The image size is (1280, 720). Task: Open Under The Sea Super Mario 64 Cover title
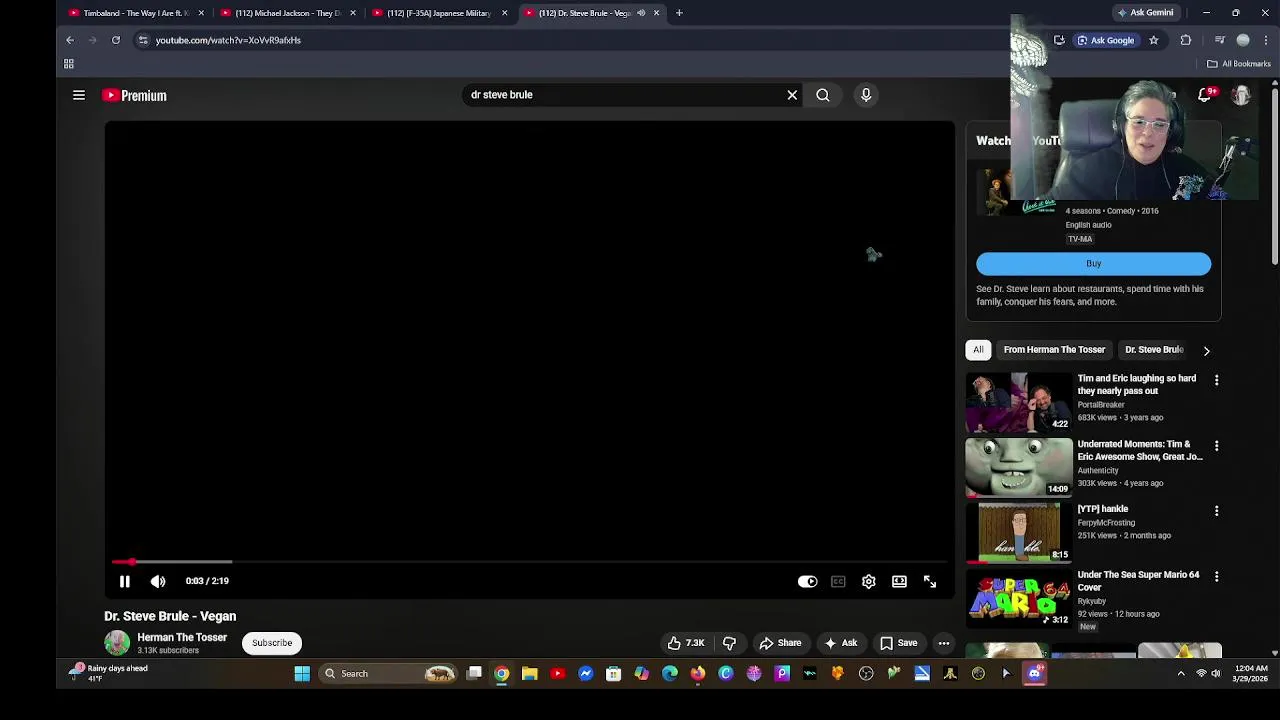pyautogui.click(x=1138, y=581)
